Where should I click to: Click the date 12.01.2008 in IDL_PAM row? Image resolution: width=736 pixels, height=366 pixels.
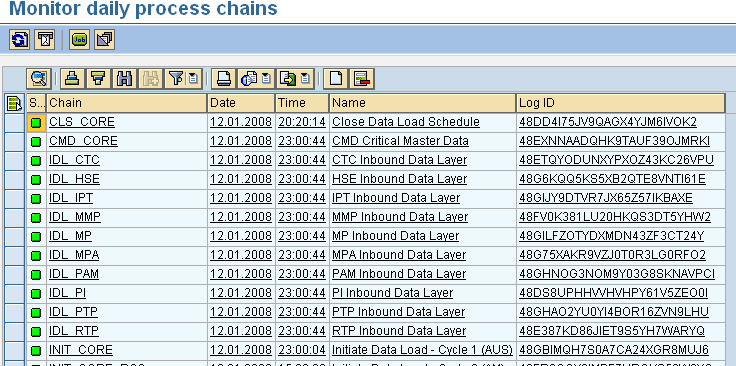tap(241, 274)
